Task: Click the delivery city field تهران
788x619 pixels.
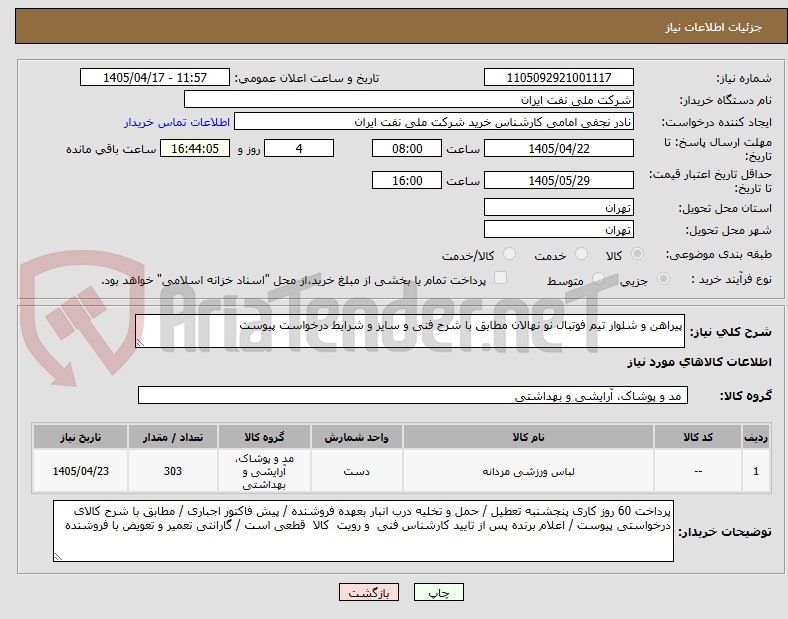Action: coord(558,230)
